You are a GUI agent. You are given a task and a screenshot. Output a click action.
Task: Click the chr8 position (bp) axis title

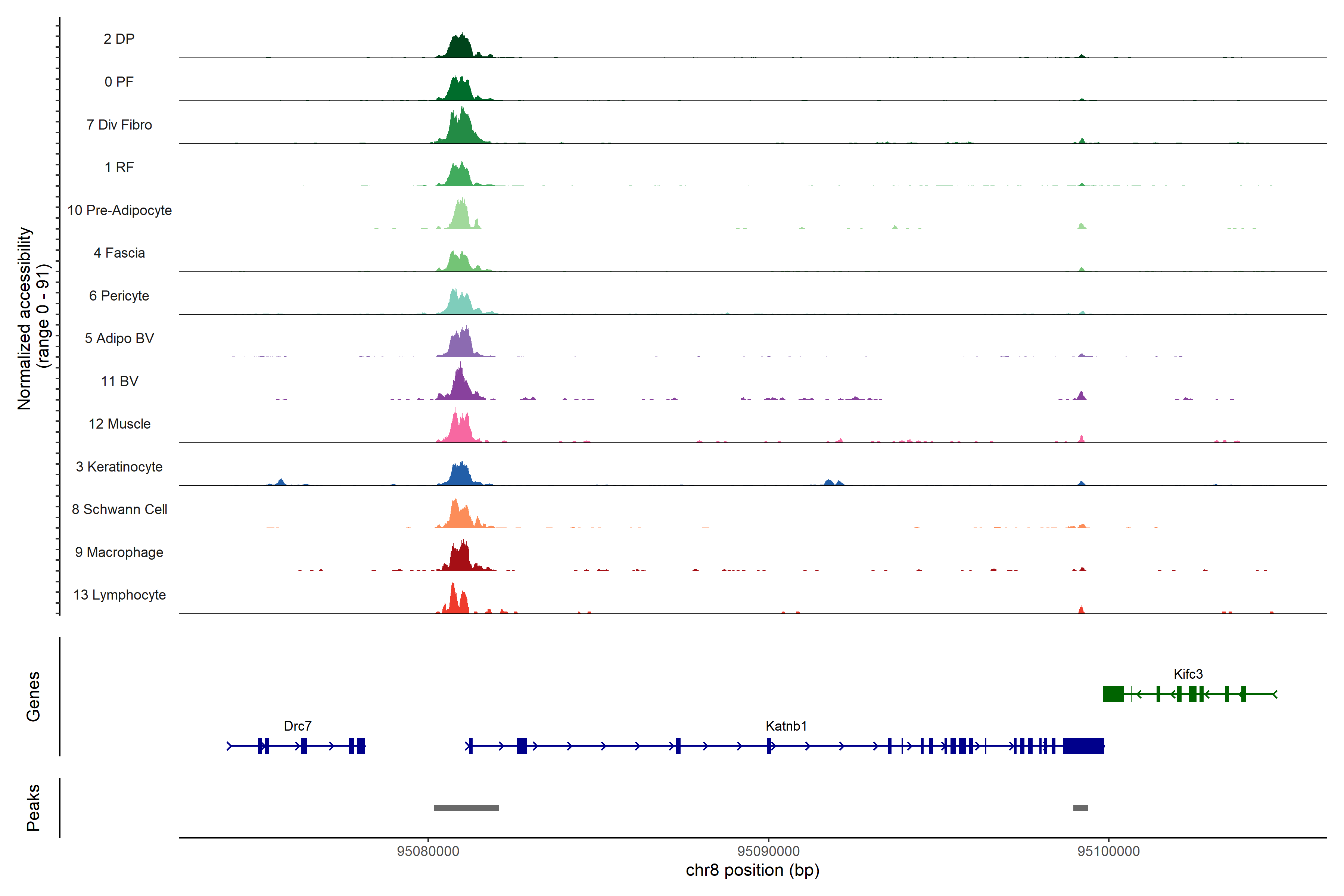tap(752, 870)
